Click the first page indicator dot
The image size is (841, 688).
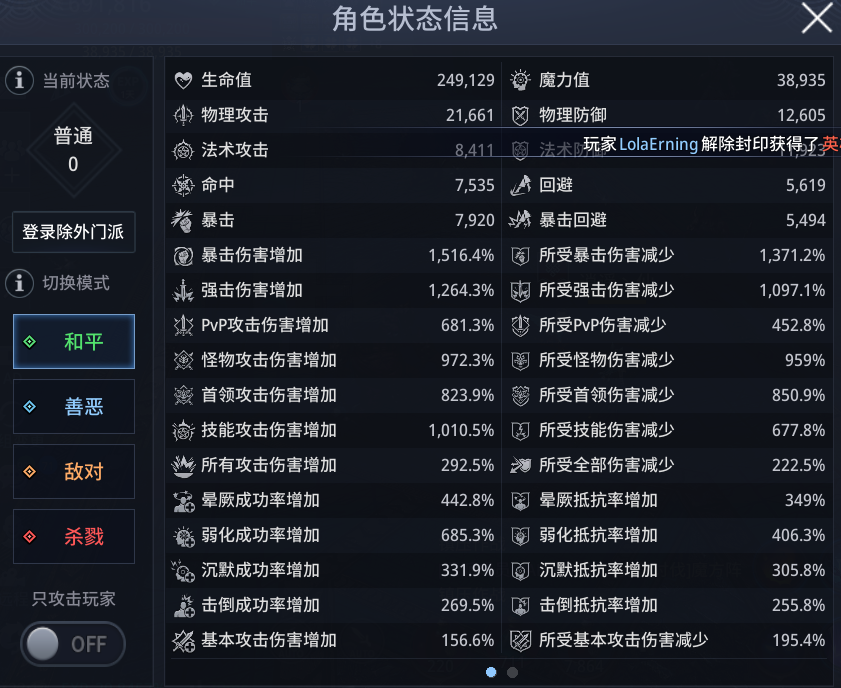click(x=490, y=673)
